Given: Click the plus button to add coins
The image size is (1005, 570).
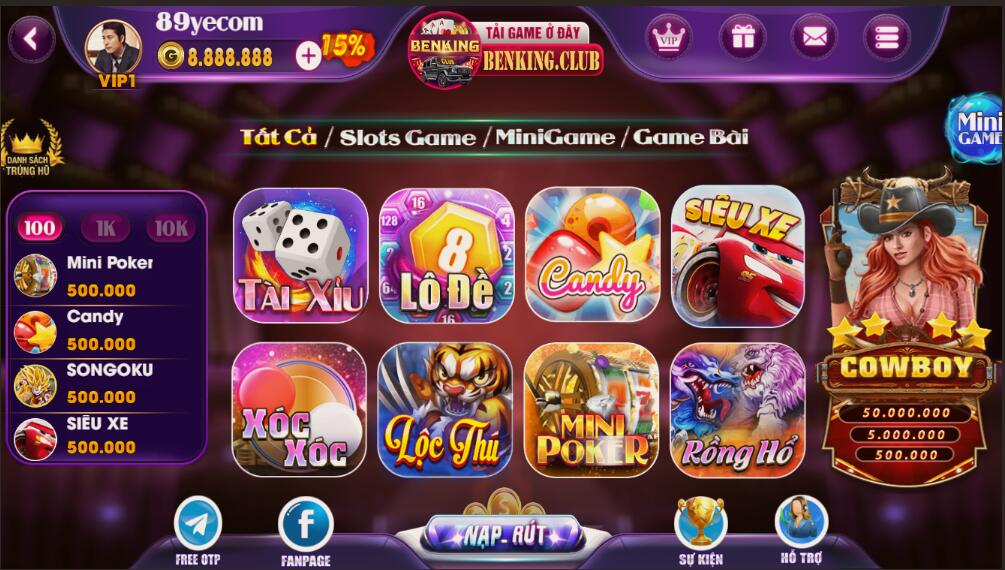Looking at the screenshot, I should point(308,56).
